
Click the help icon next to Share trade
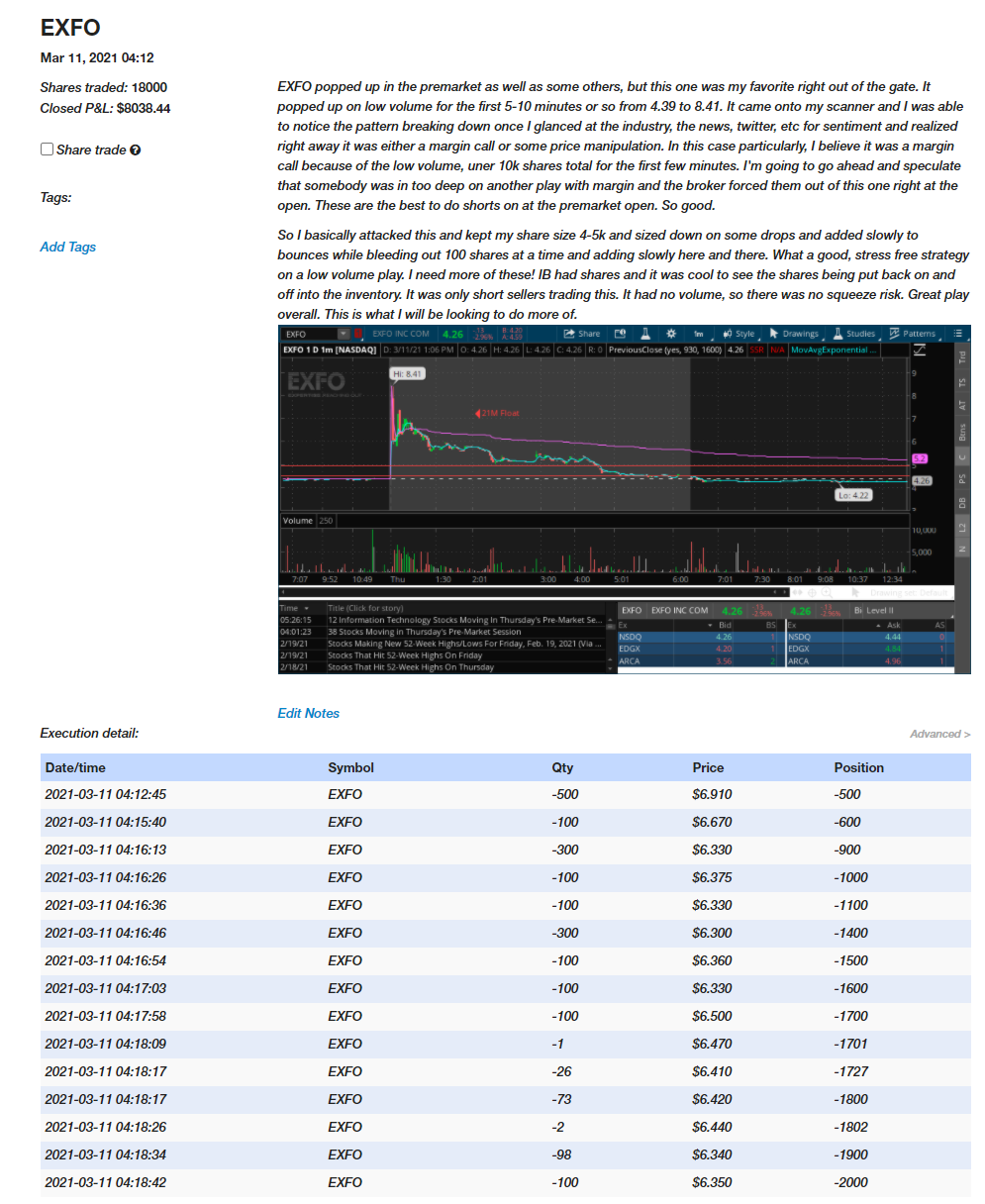[136, 150]
